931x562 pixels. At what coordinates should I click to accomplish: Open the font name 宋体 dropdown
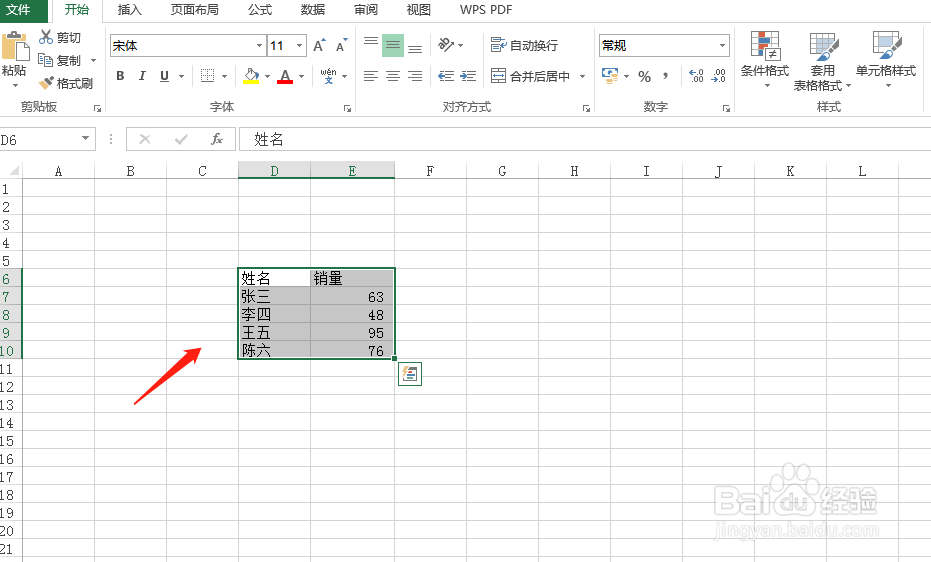tap(259, 46)
